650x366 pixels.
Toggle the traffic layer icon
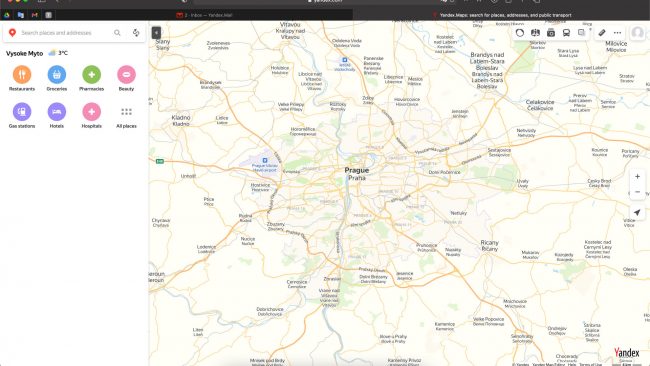[520, 33]
